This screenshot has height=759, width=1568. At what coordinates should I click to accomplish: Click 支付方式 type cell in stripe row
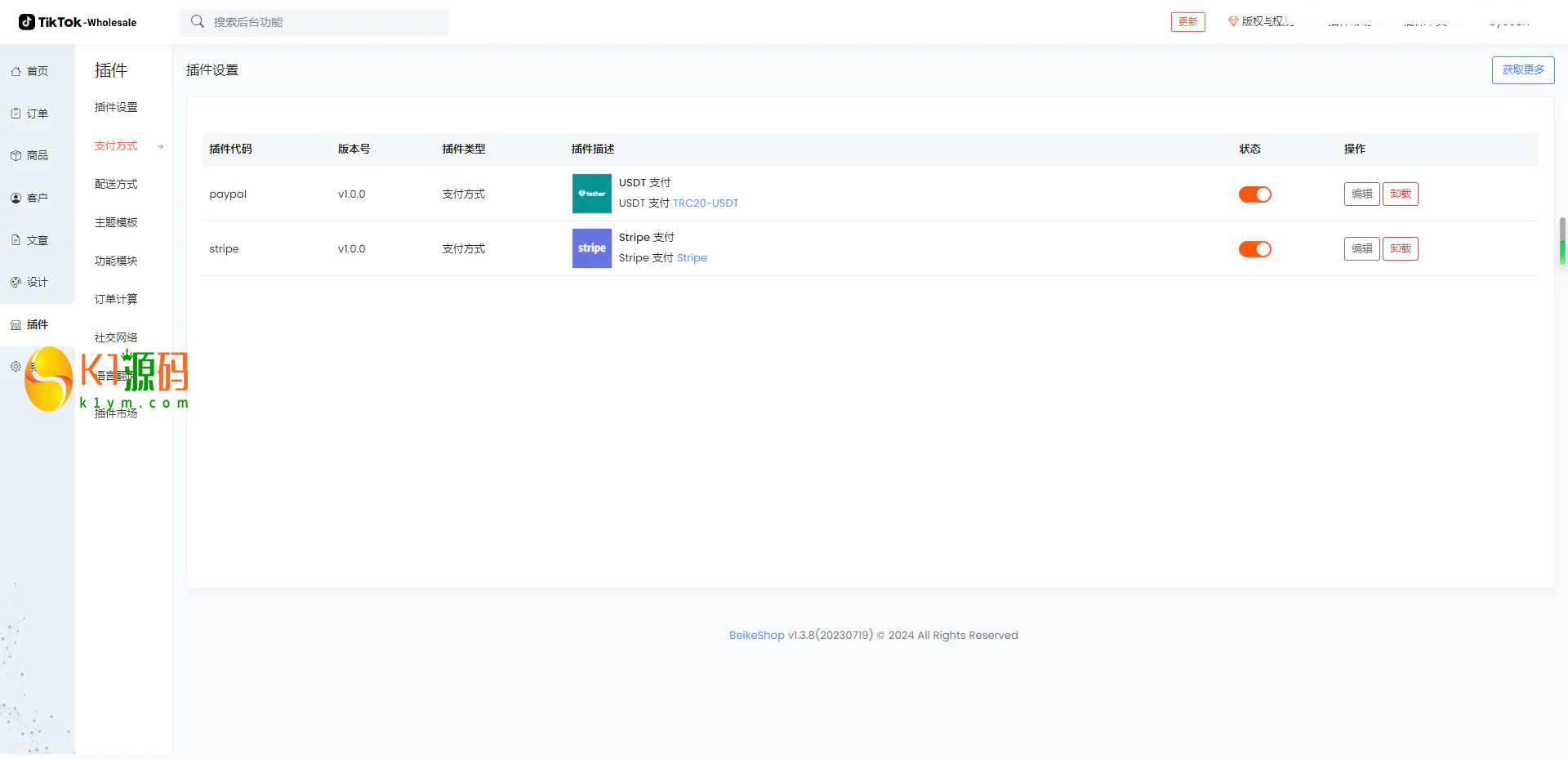coord(464,249)
